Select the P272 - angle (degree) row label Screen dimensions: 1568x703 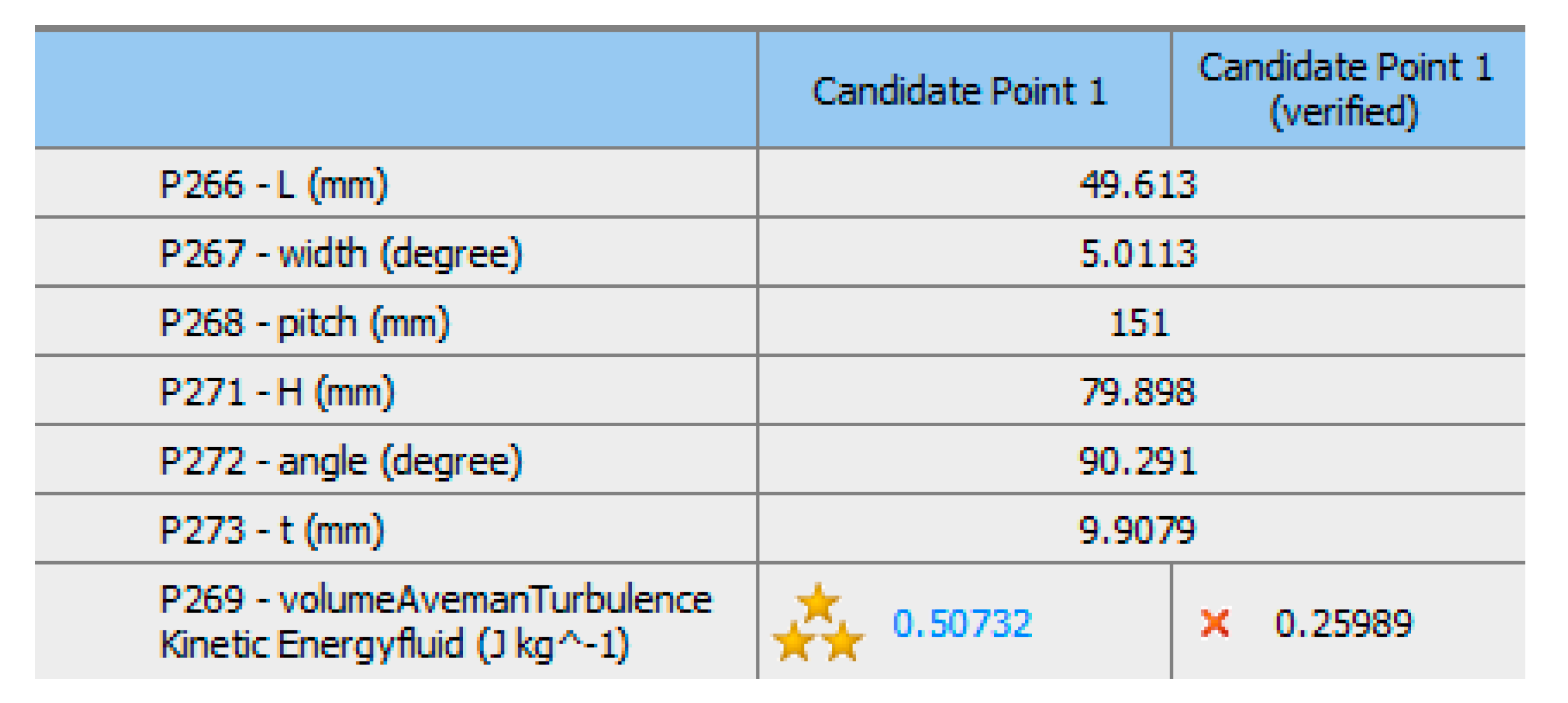click(x=340, y=461)
